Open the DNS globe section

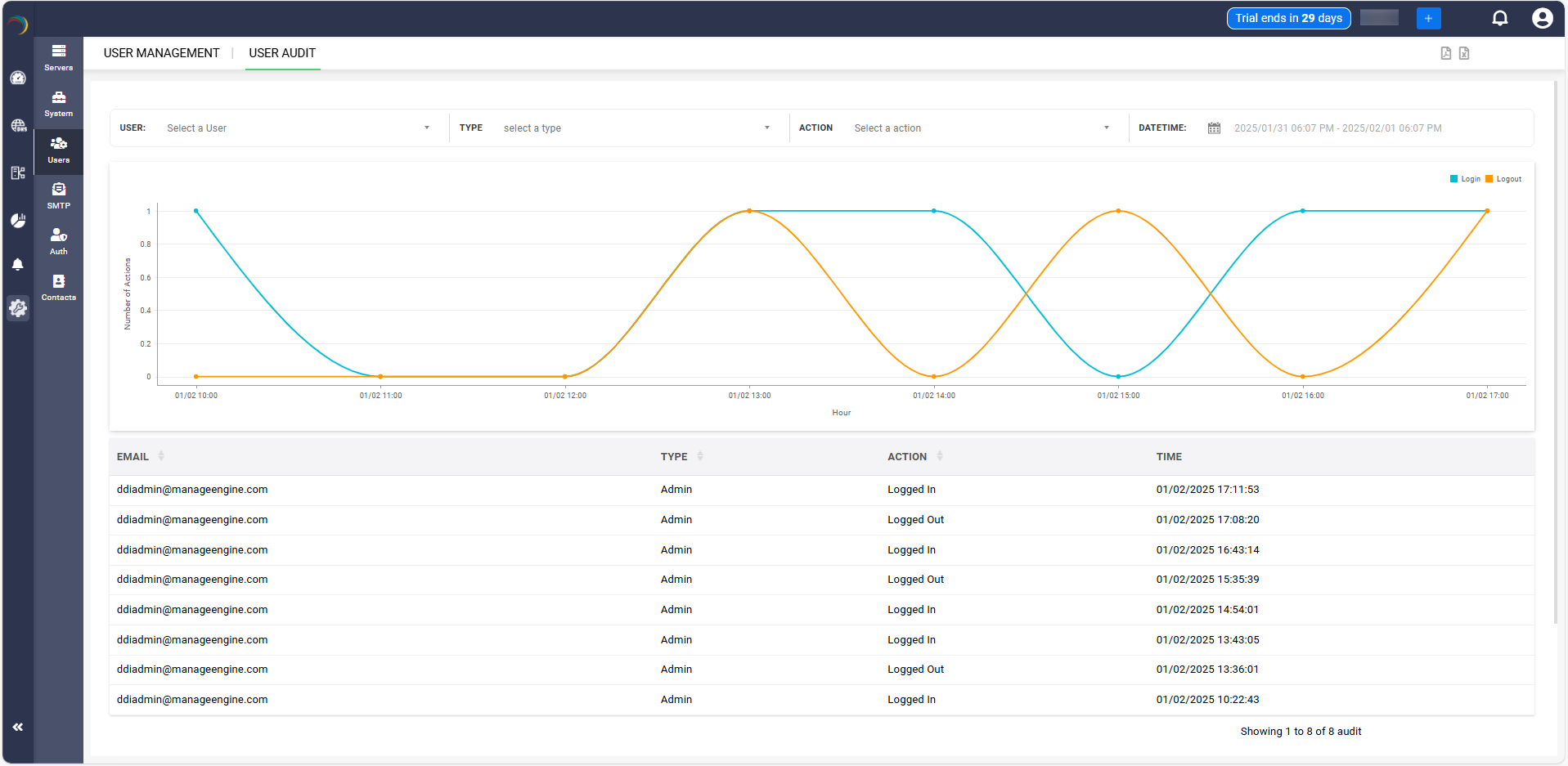coord(18,125)
